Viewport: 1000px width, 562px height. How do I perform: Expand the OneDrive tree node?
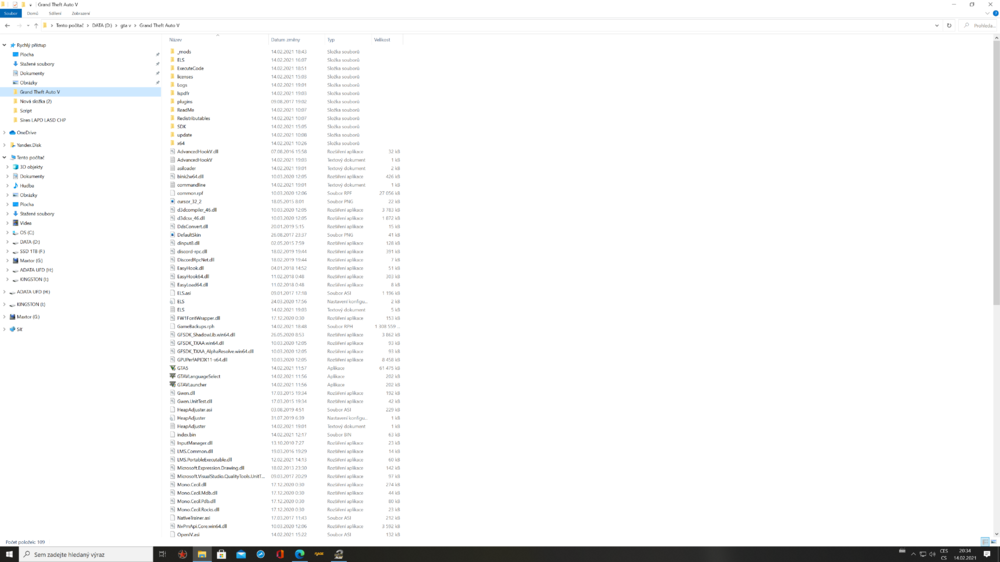(4, 133)
